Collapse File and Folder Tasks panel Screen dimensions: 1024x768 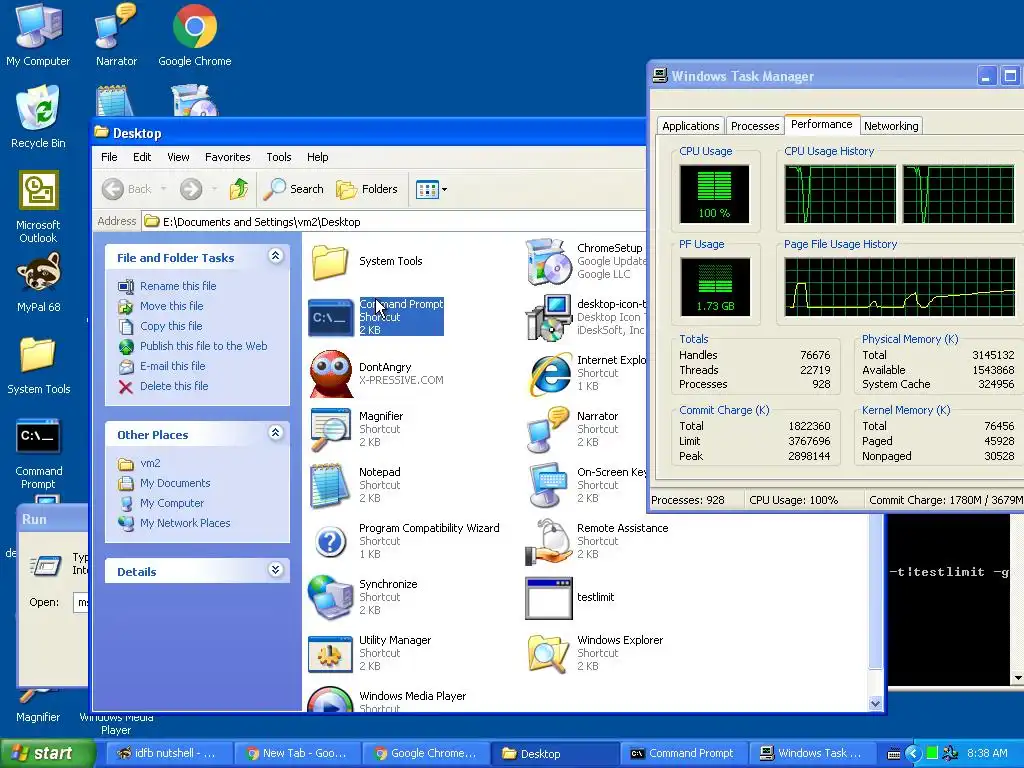tap(276, 256)
